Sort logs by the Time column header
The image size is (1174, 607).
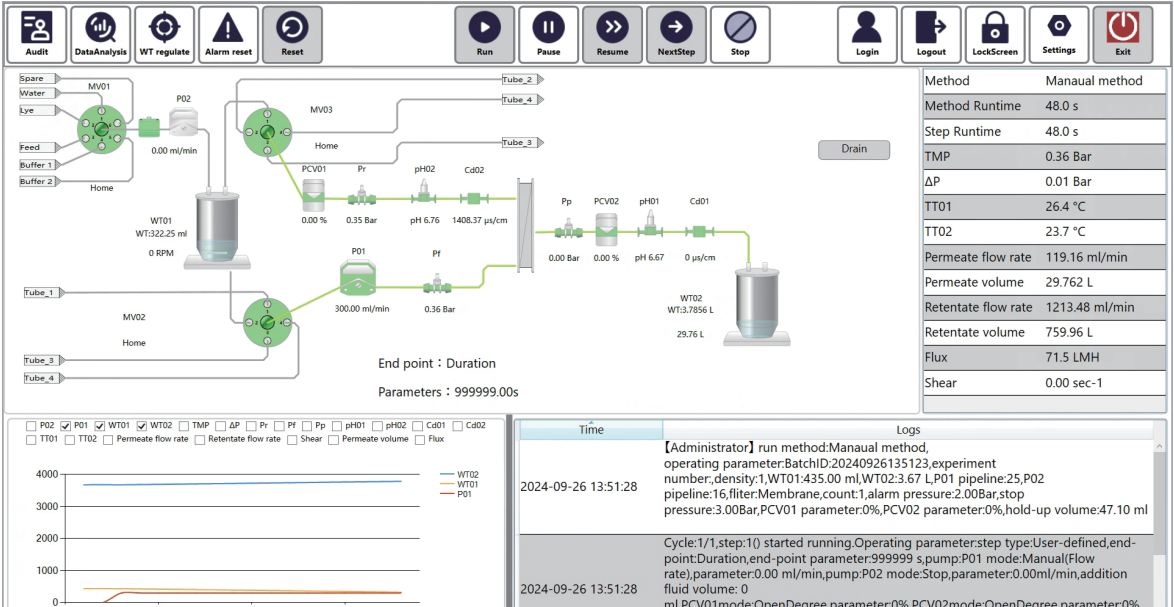591,430
